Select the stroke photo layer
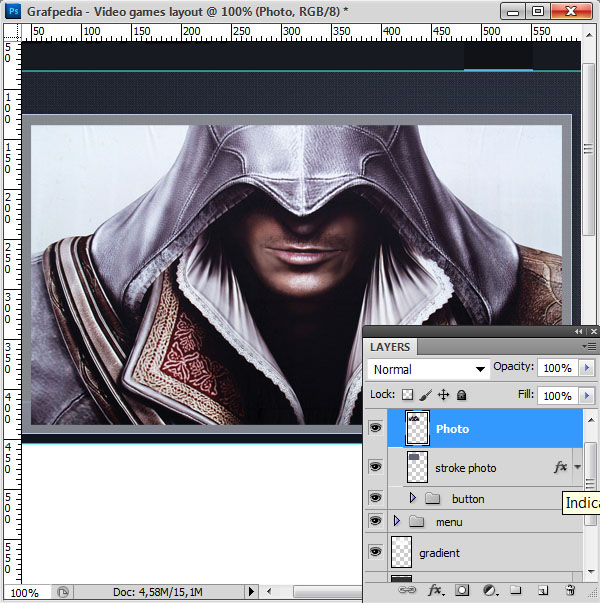 click(x=485, y=467)
